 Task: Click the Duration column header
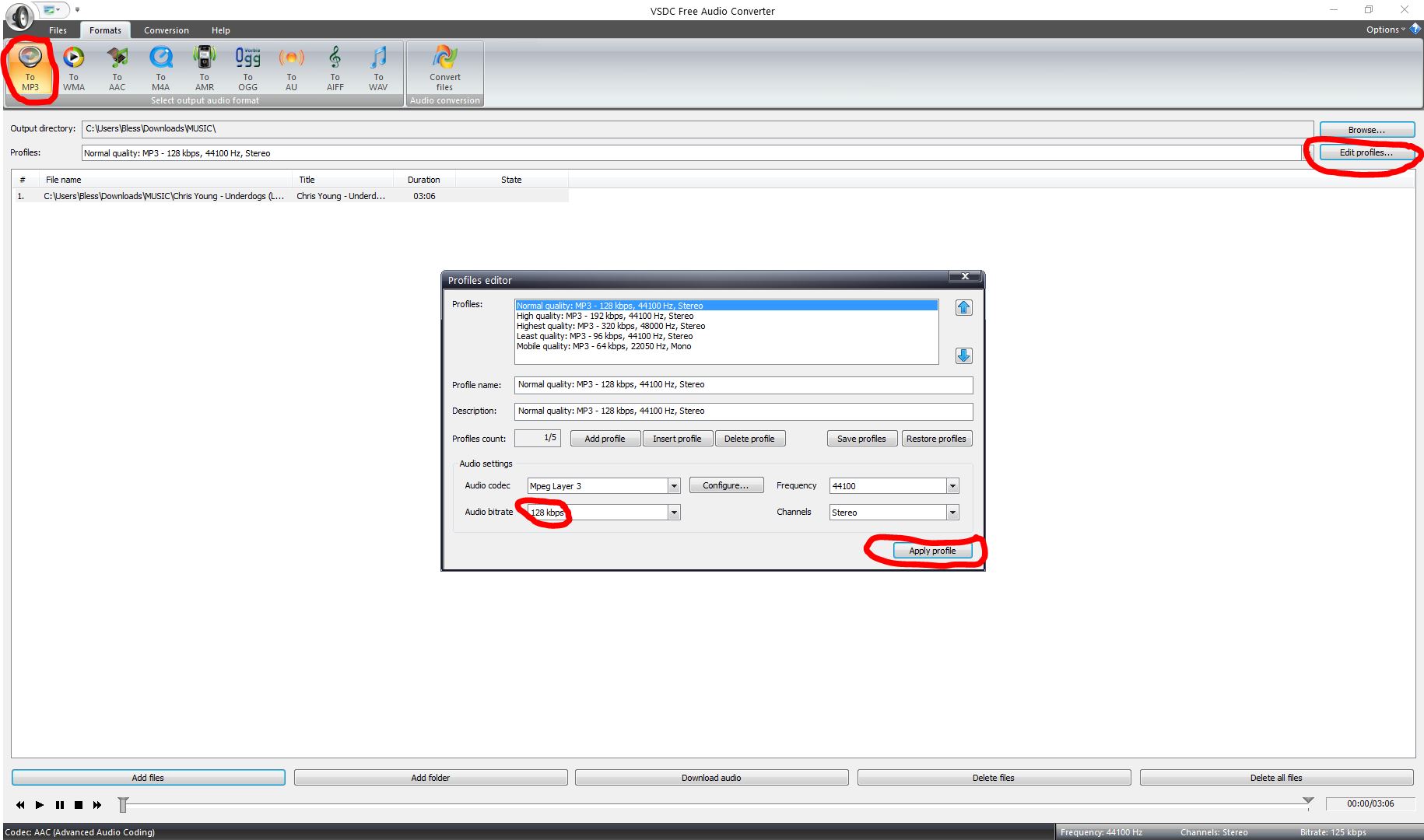click(x=424, y=180)
